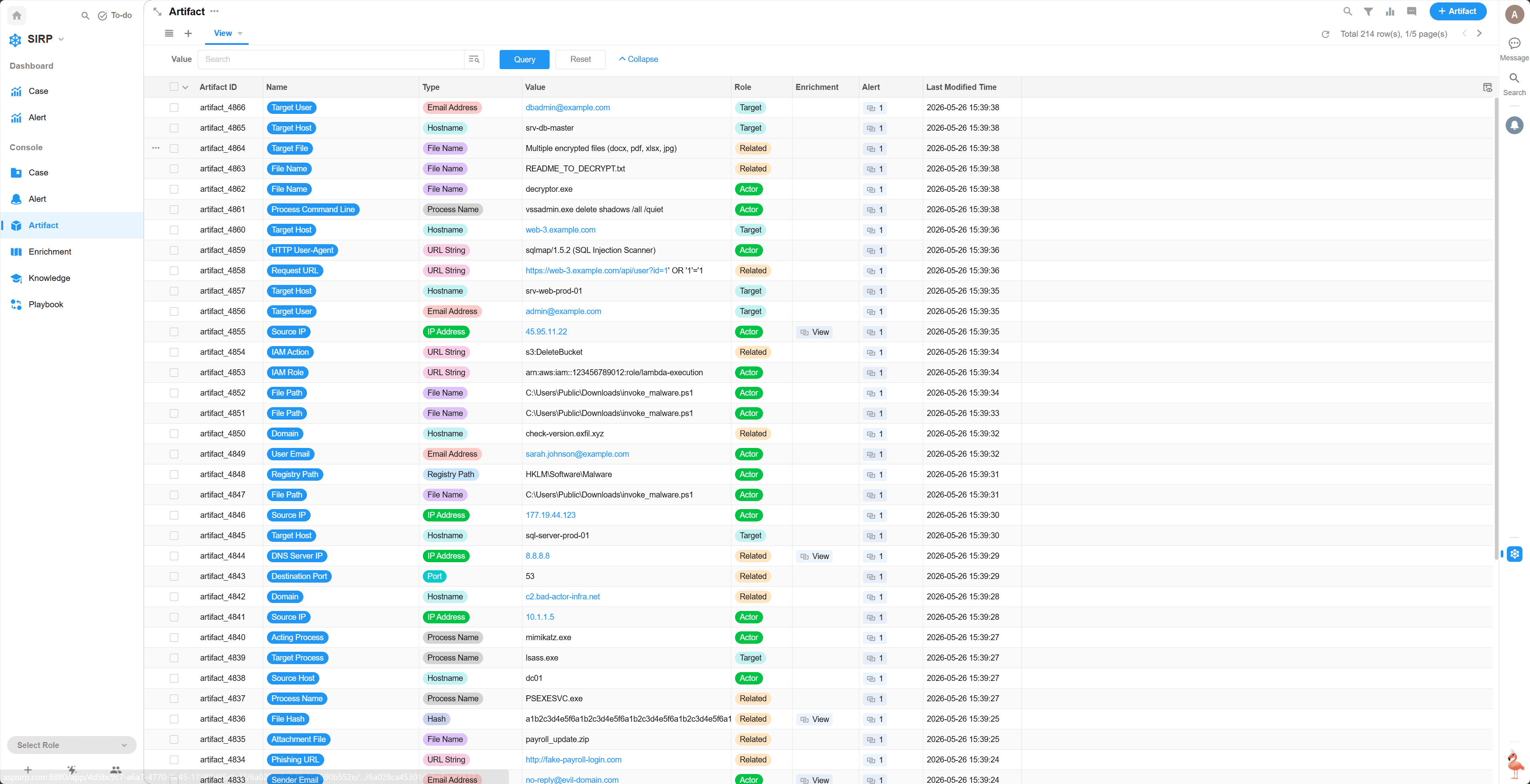This screenshot has height=784, width=1530.
Task: View enrichment for 8.8.8.8
Action: 814,556
